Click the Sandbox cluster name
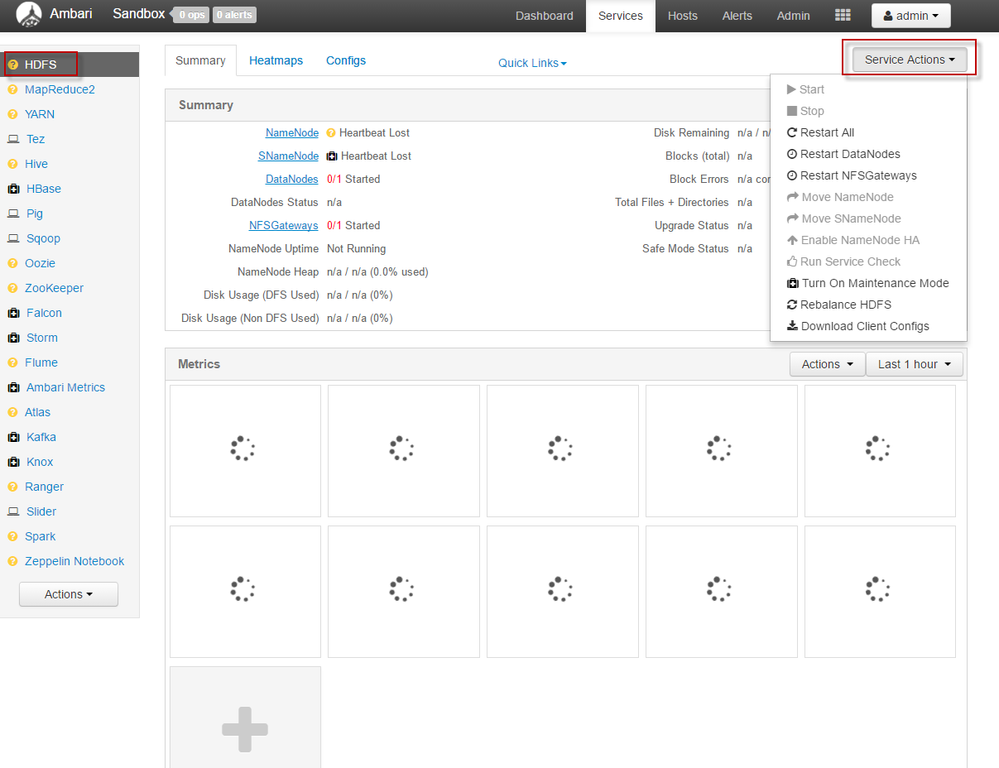 [x=139, y=14]
